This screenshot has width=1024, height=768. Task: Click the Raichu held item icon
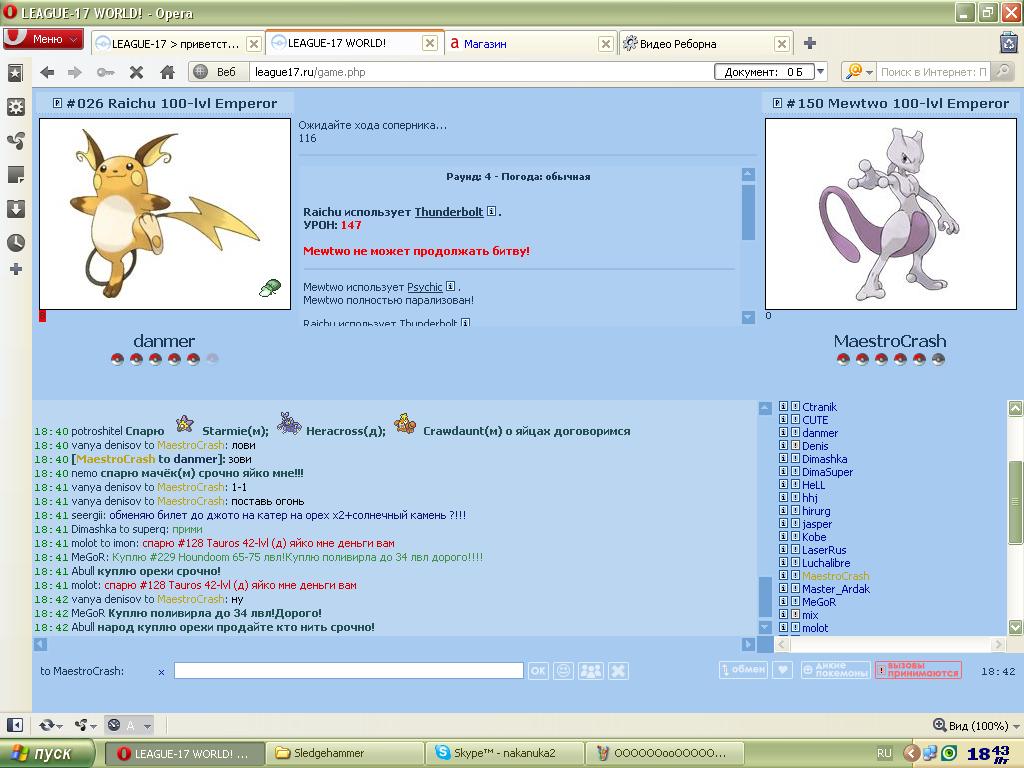(x=270, y=287)
